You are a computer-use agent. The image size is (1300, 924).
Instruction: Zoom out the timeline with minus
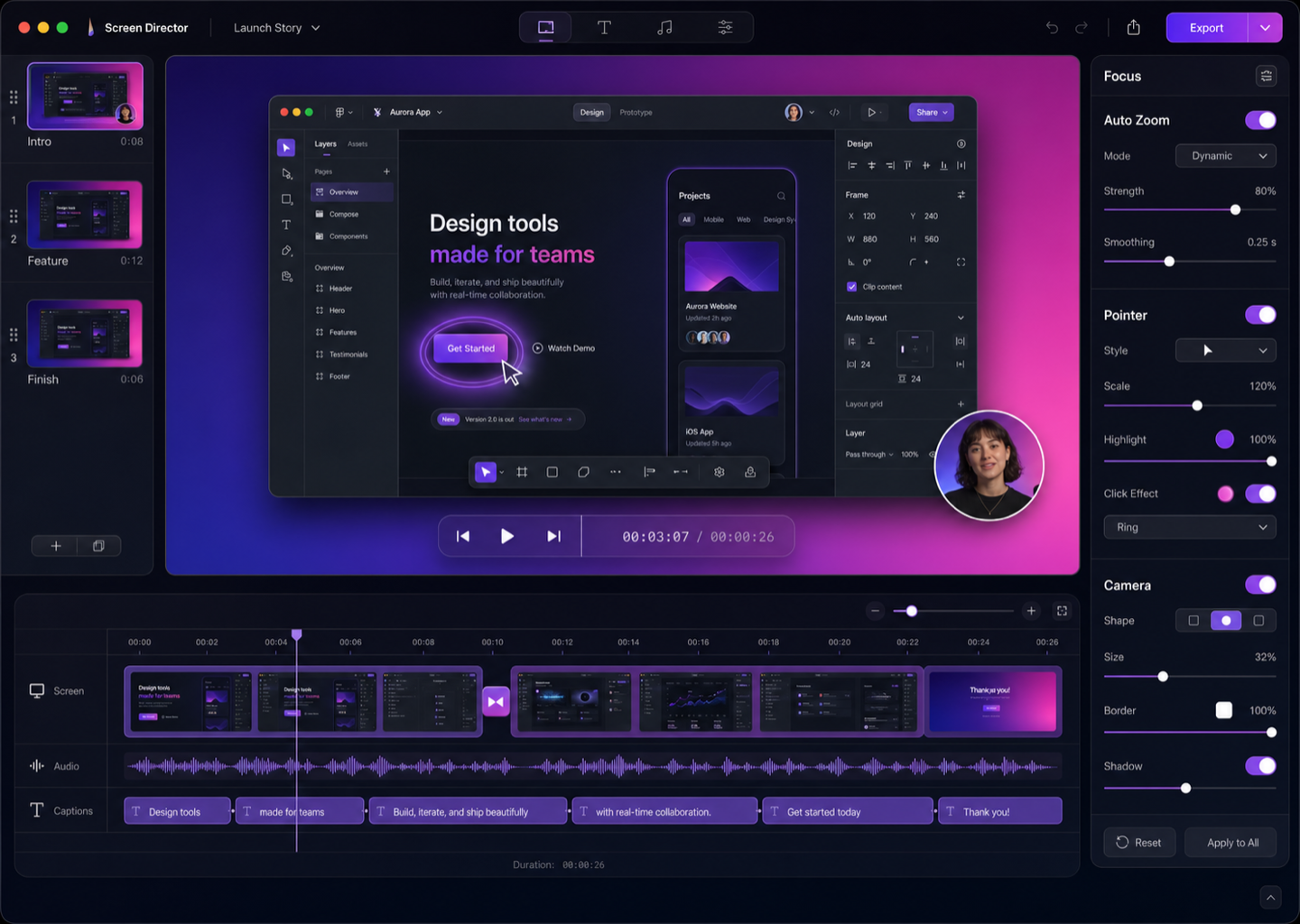pos(875,611)
